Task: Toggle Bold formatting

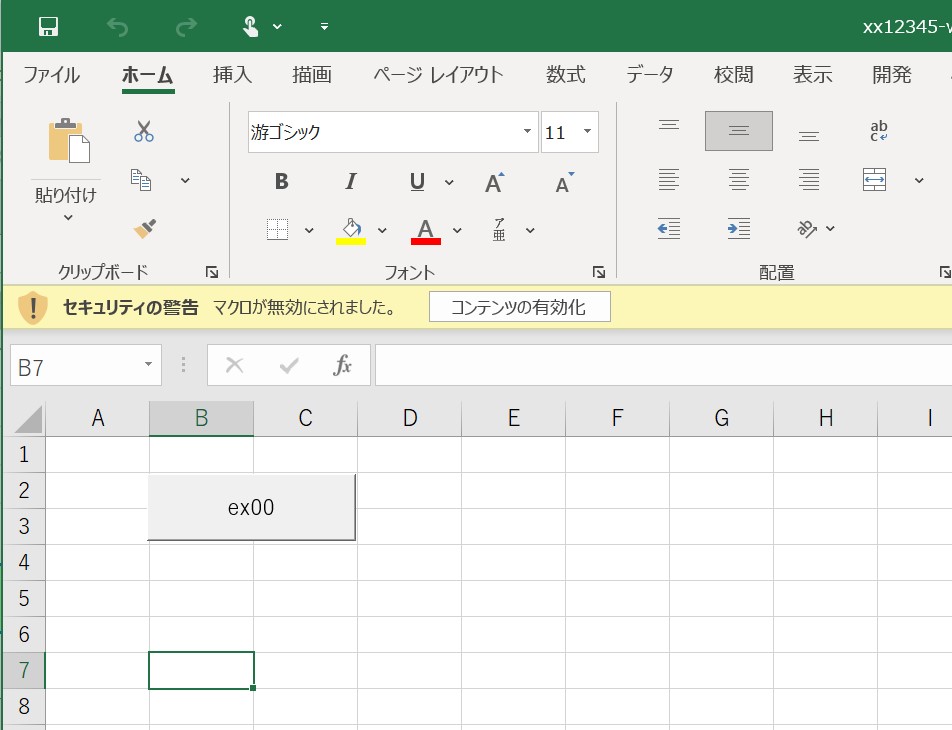Action: (x=282, y=182)
